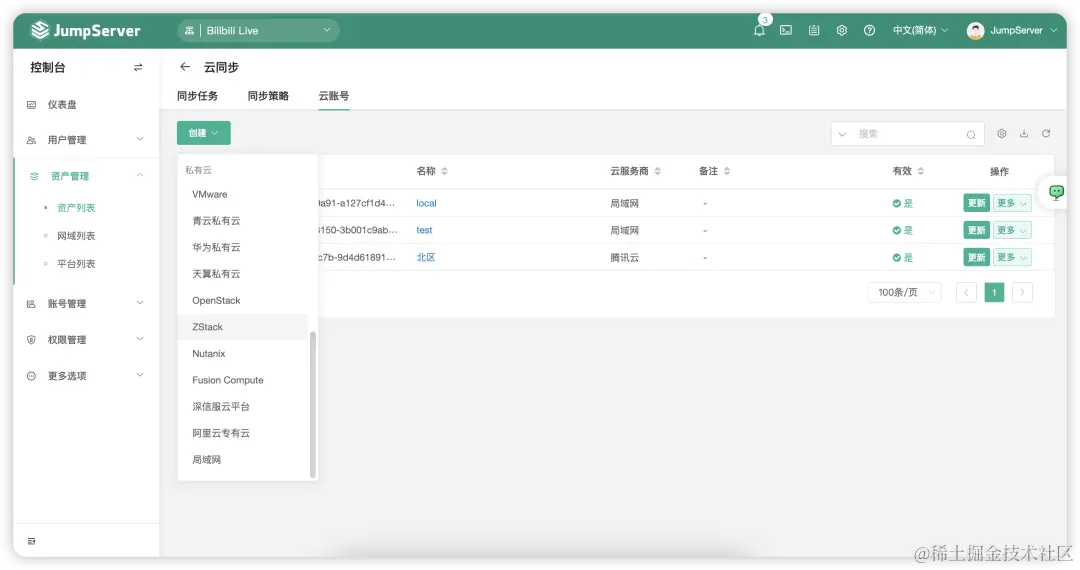Open the Bilibili Live organization dropdown
This screenshot has height=570, width=1080.
[x=258, y=30]
